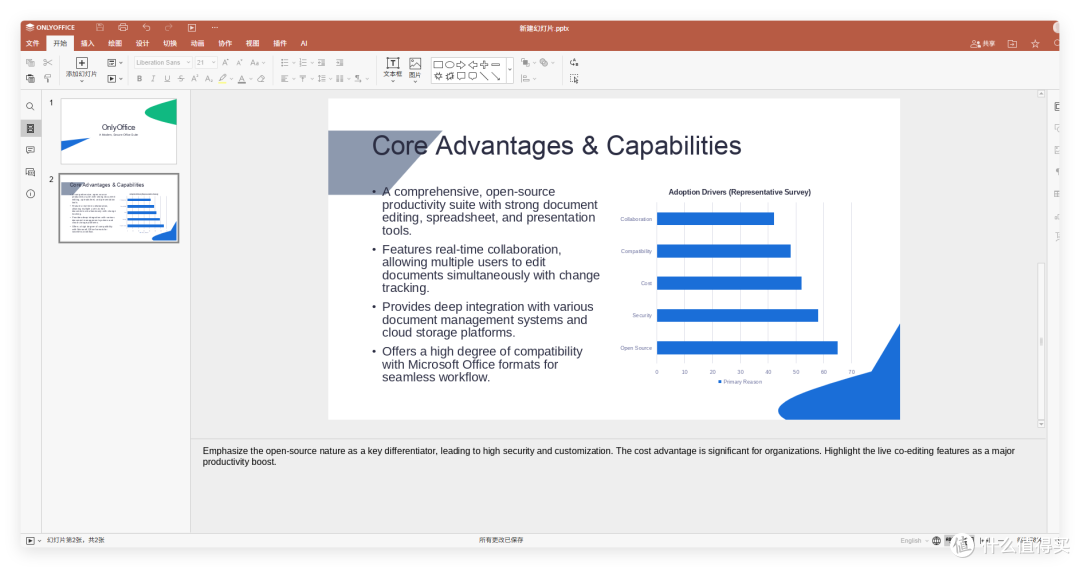Click the 共享 share button
The height and width of the screenshot is (568, 1080).
983,44
